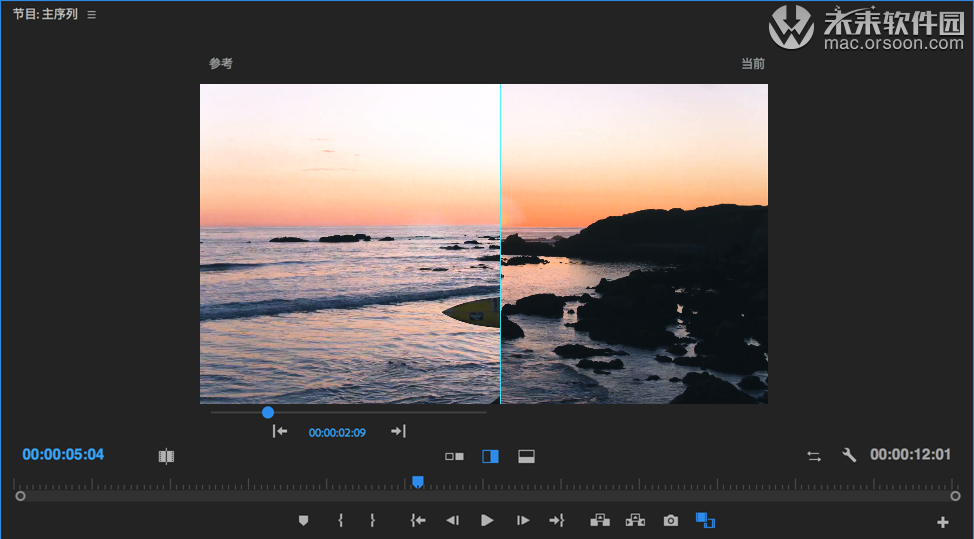The width and height of the screenshot is (974, 539).
Task: Click the current frame with rocks
Action: tap(634, 244)
